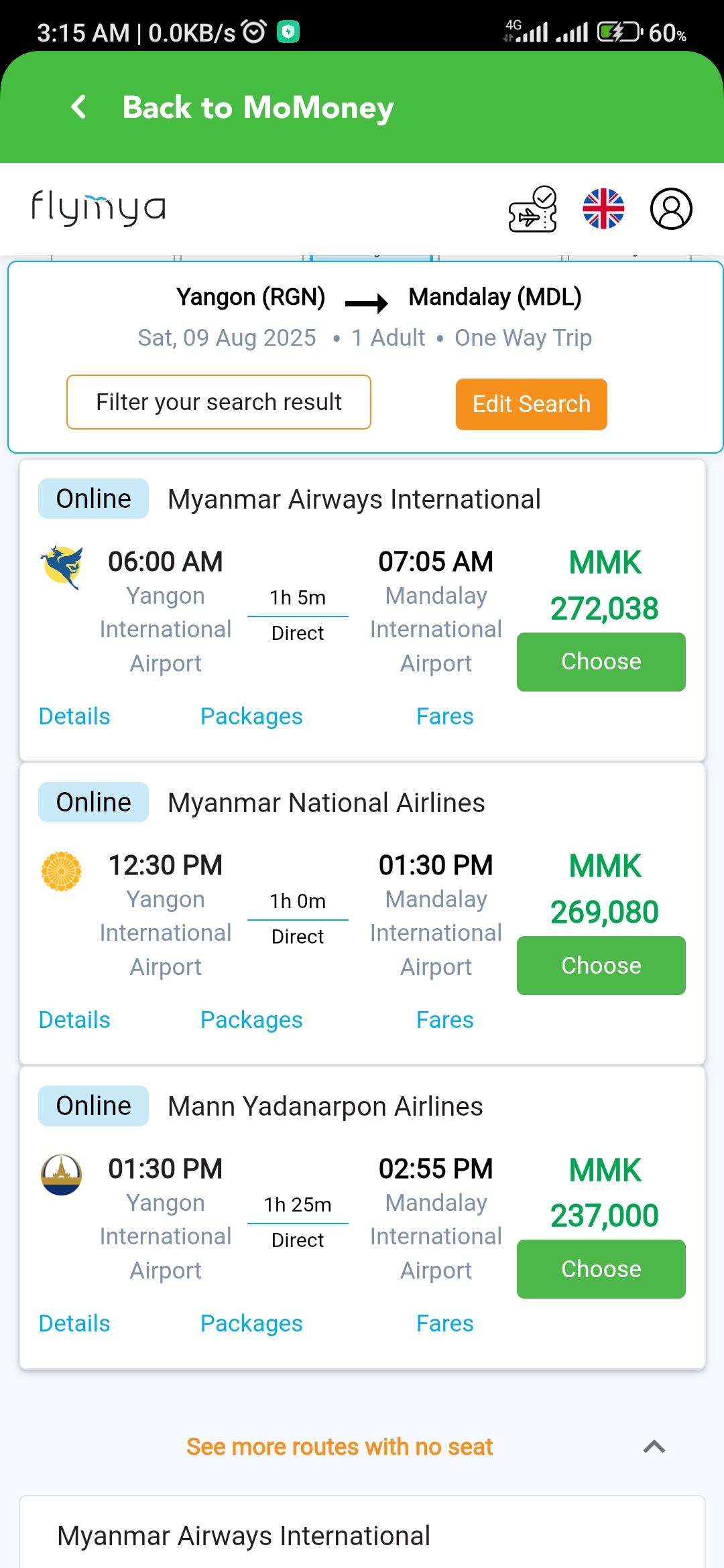Open the Filter your search result box
This screenshot has width=724, height=1568.
[x=219, y=402]
